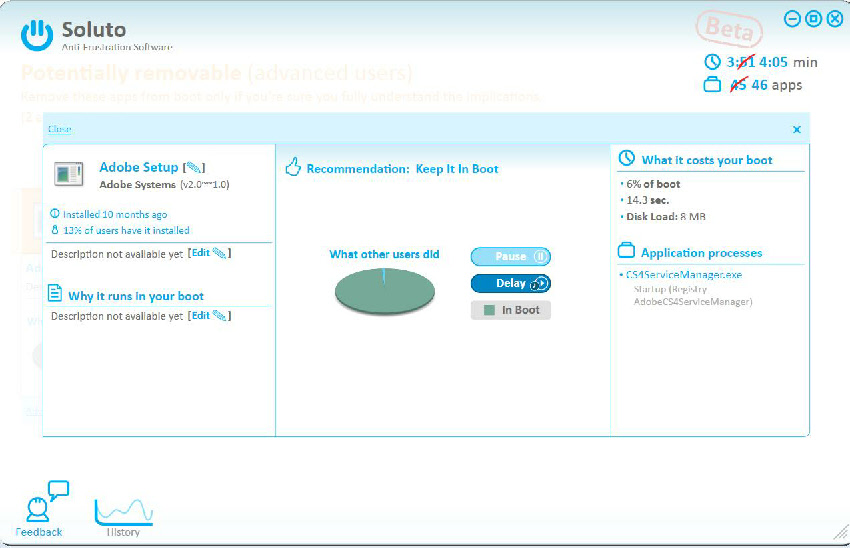This screenshot has height=548, width=850.
Task: Click the Application processes box icon
Action: (x=626, y=250)
